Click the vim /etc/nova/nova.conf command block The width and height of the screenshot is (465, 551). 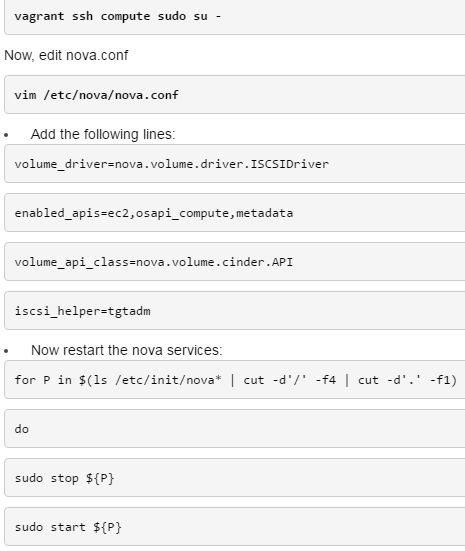point(234,95)
